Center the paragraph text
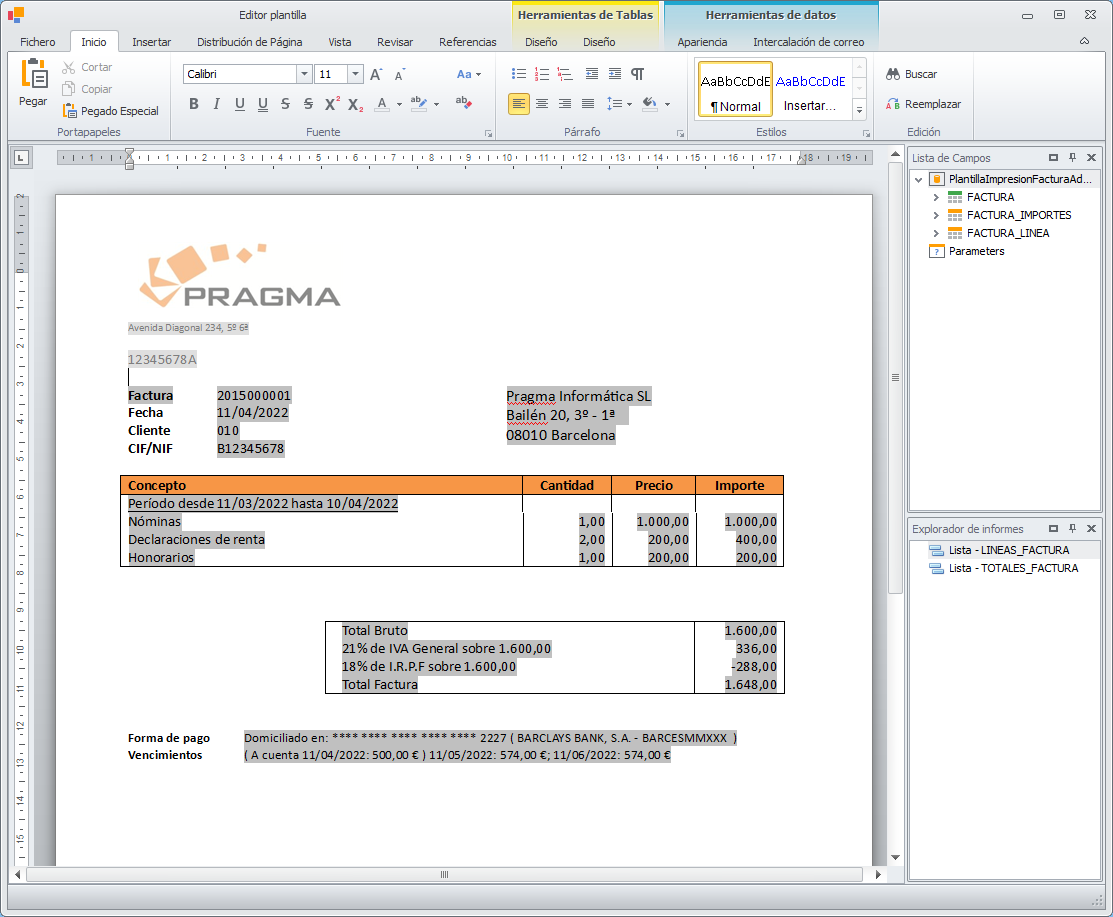1113x917 pixels. pyautogui.click(x=542, y=104)
